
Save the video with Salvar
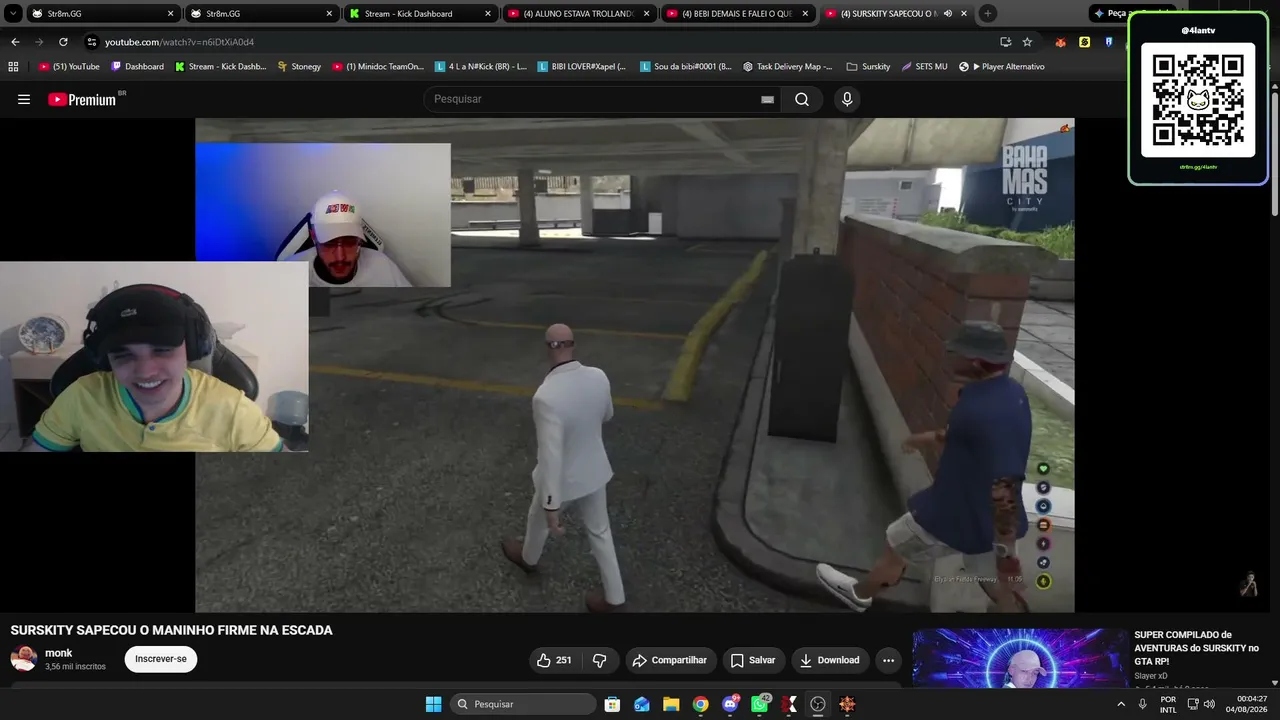[x=753, y=660]
